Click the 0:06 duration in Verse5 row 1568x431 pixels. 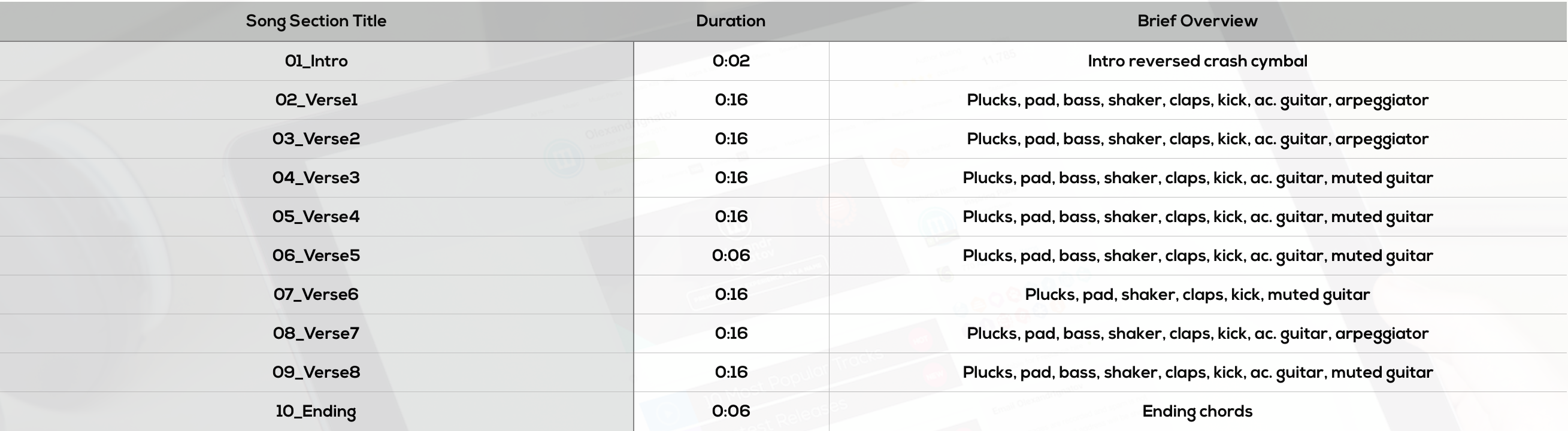[731, 256]
